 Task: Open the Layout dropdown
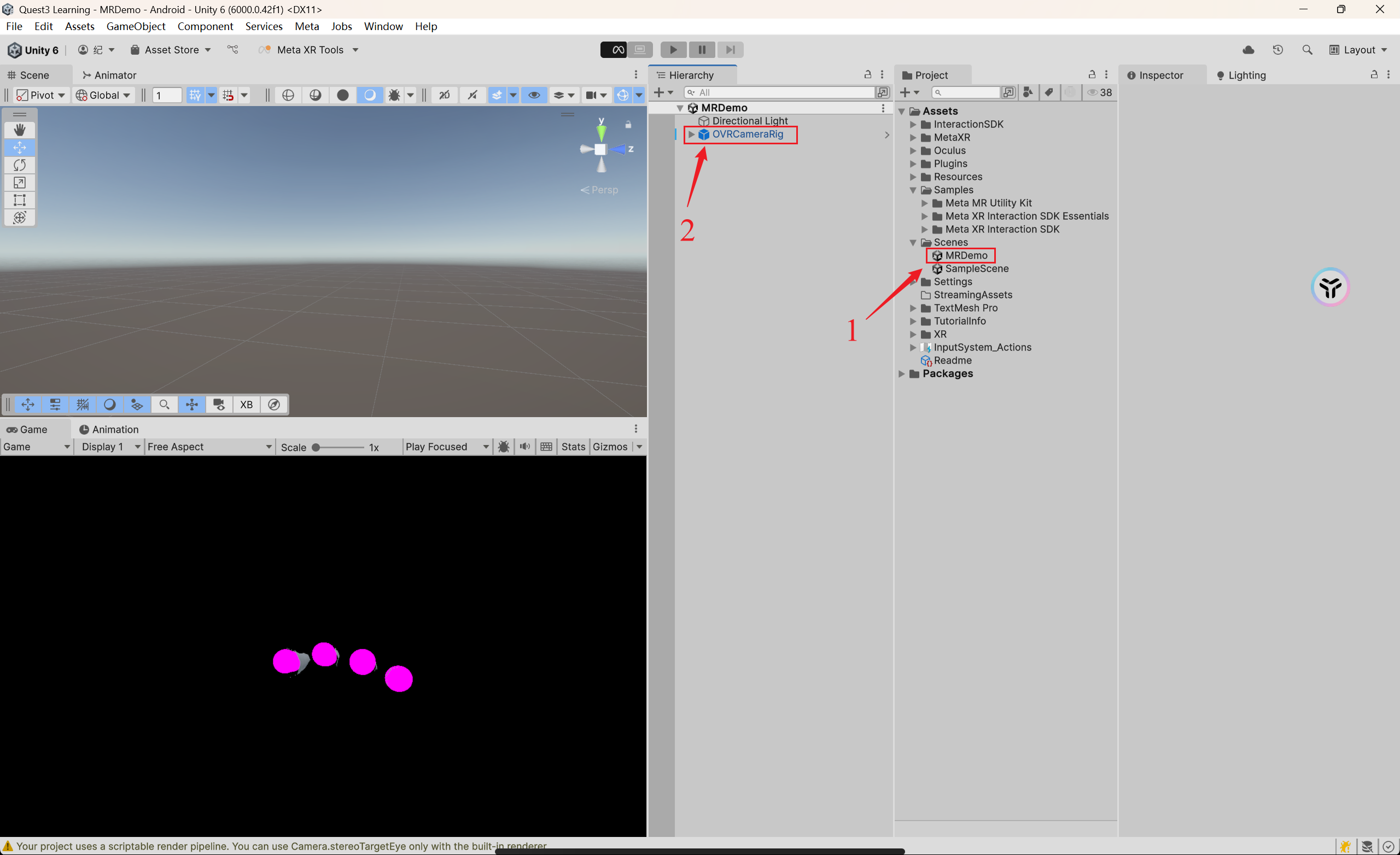tap(1358, 49)
